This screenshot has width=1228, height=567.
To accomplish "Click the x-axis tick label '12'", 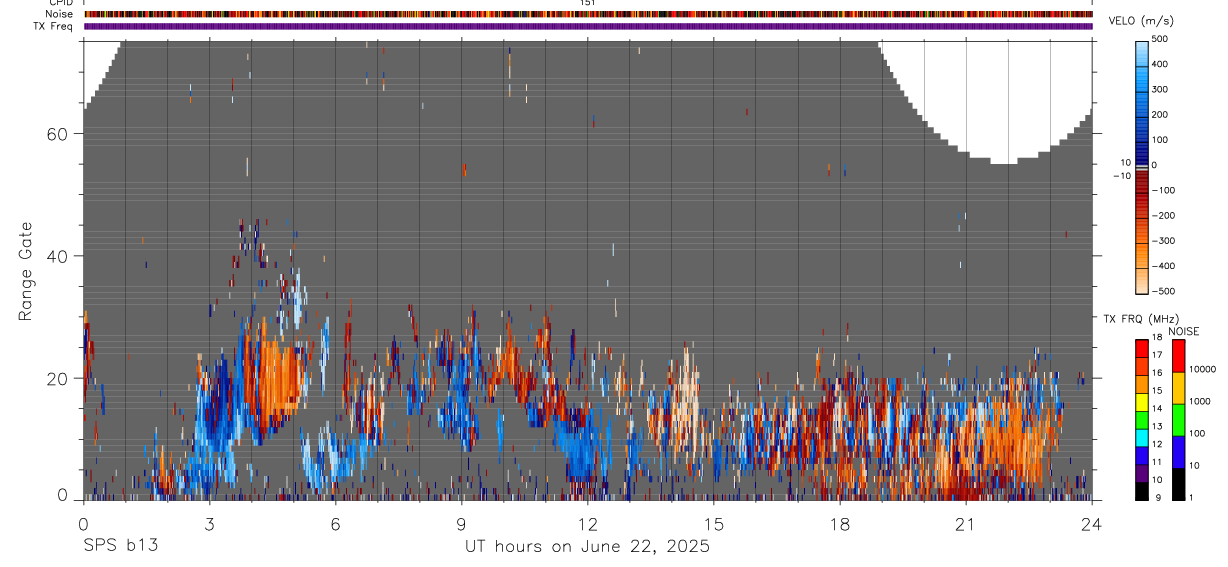I will coord(587,524).
